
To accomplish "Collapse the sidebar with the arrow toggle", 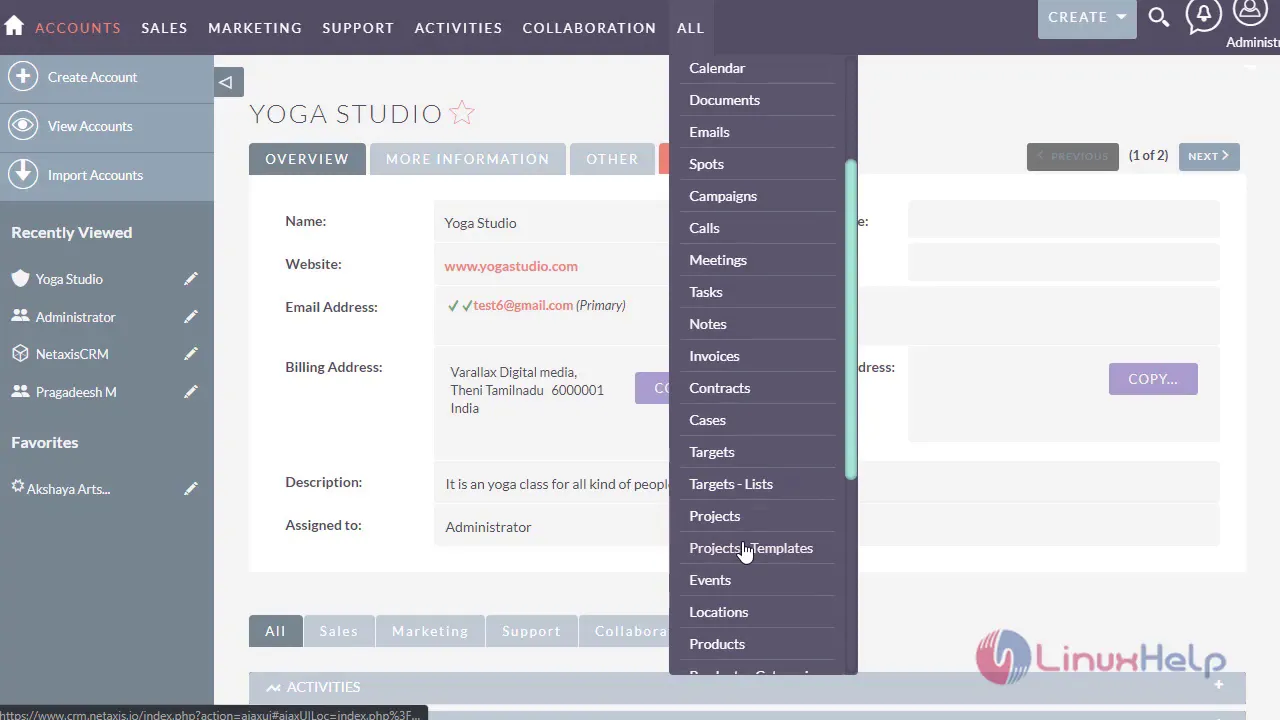I will [228, 82].
